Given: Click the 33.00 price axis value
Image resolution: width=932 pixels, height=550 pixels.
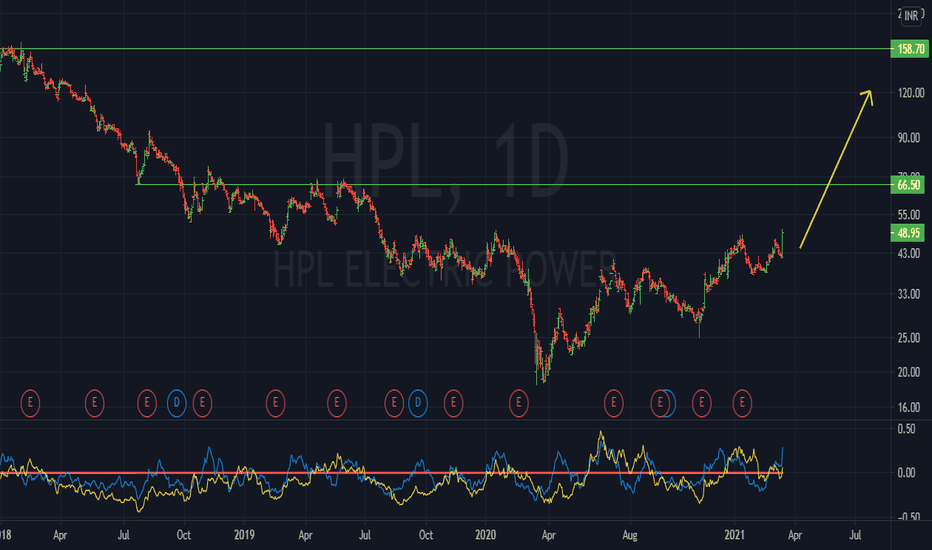Looking at the screenshot, I should point(909,294).
